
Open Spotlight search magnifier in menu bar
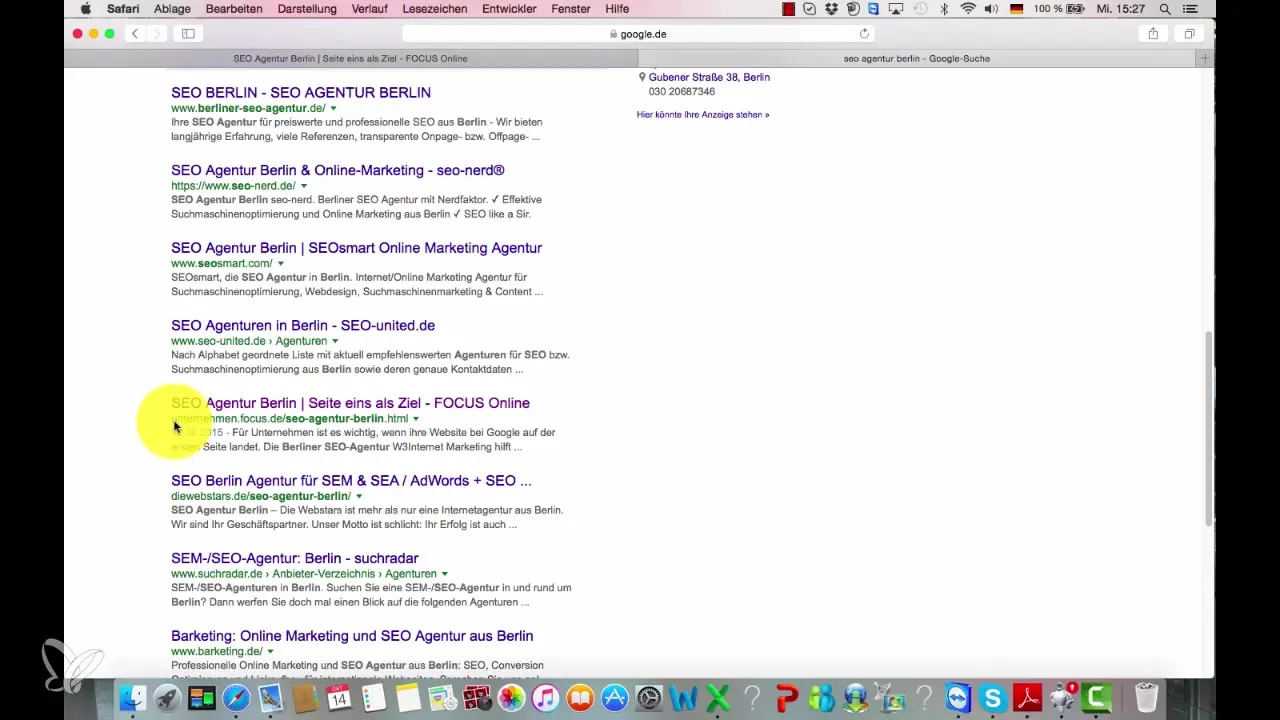coord(1165,9)
